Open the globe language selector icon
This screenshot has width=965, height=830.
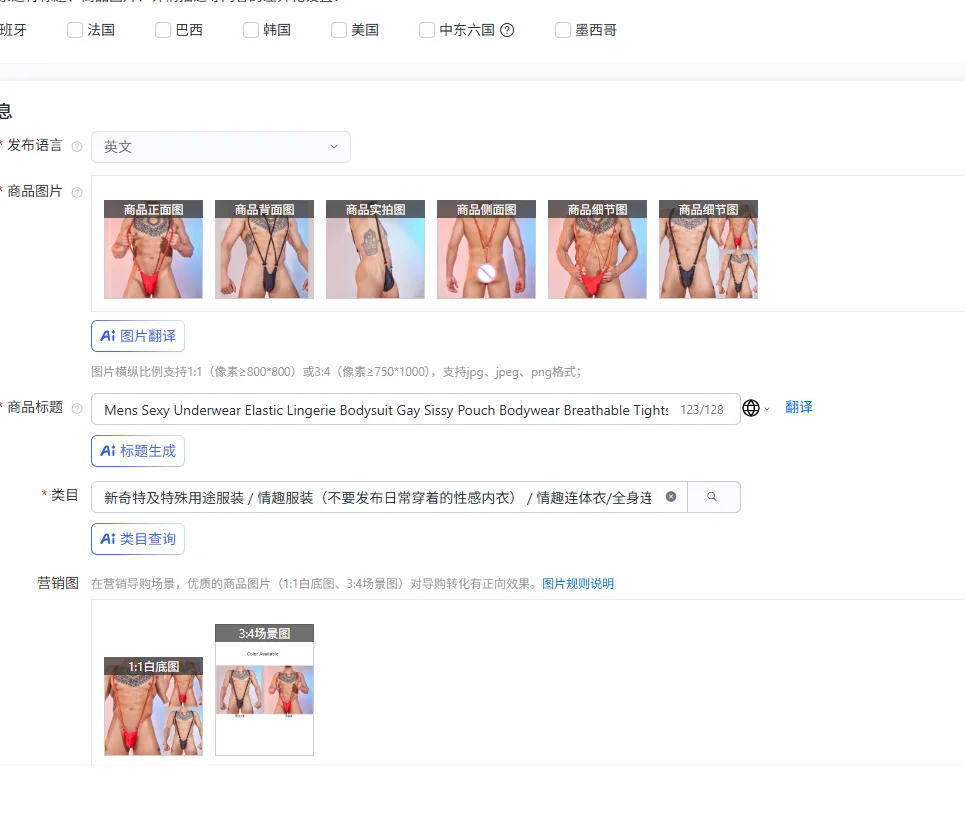751,408
